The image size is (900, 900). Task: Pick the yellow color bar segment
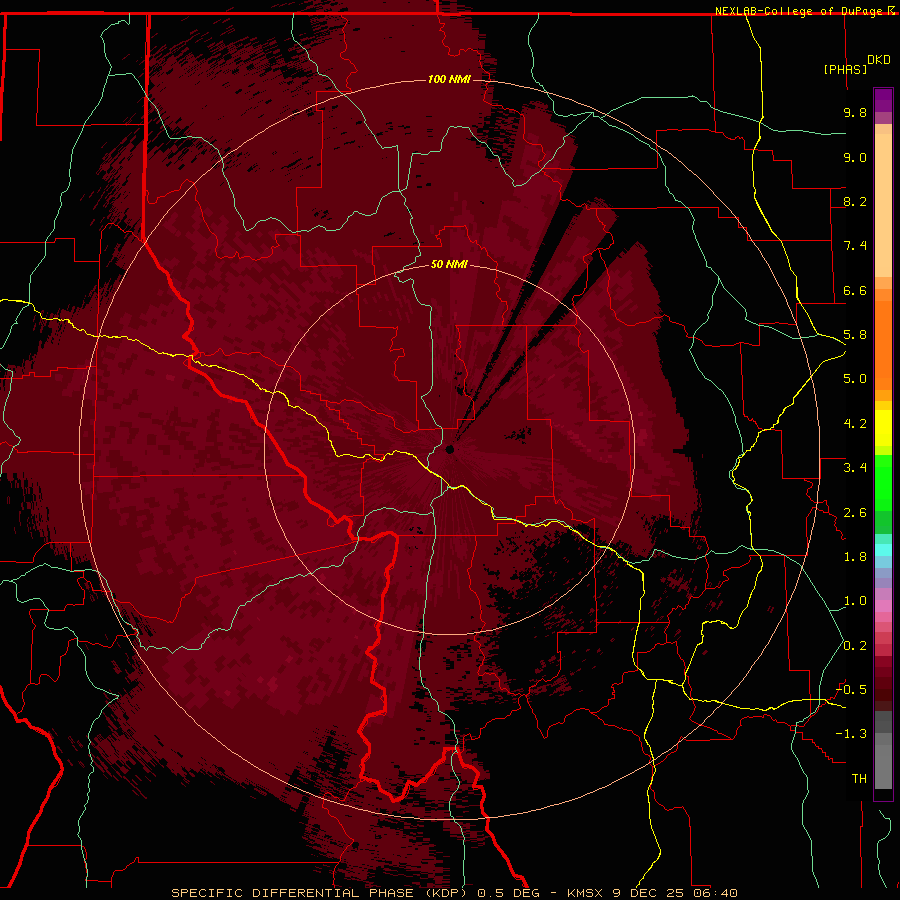[883, 428]
